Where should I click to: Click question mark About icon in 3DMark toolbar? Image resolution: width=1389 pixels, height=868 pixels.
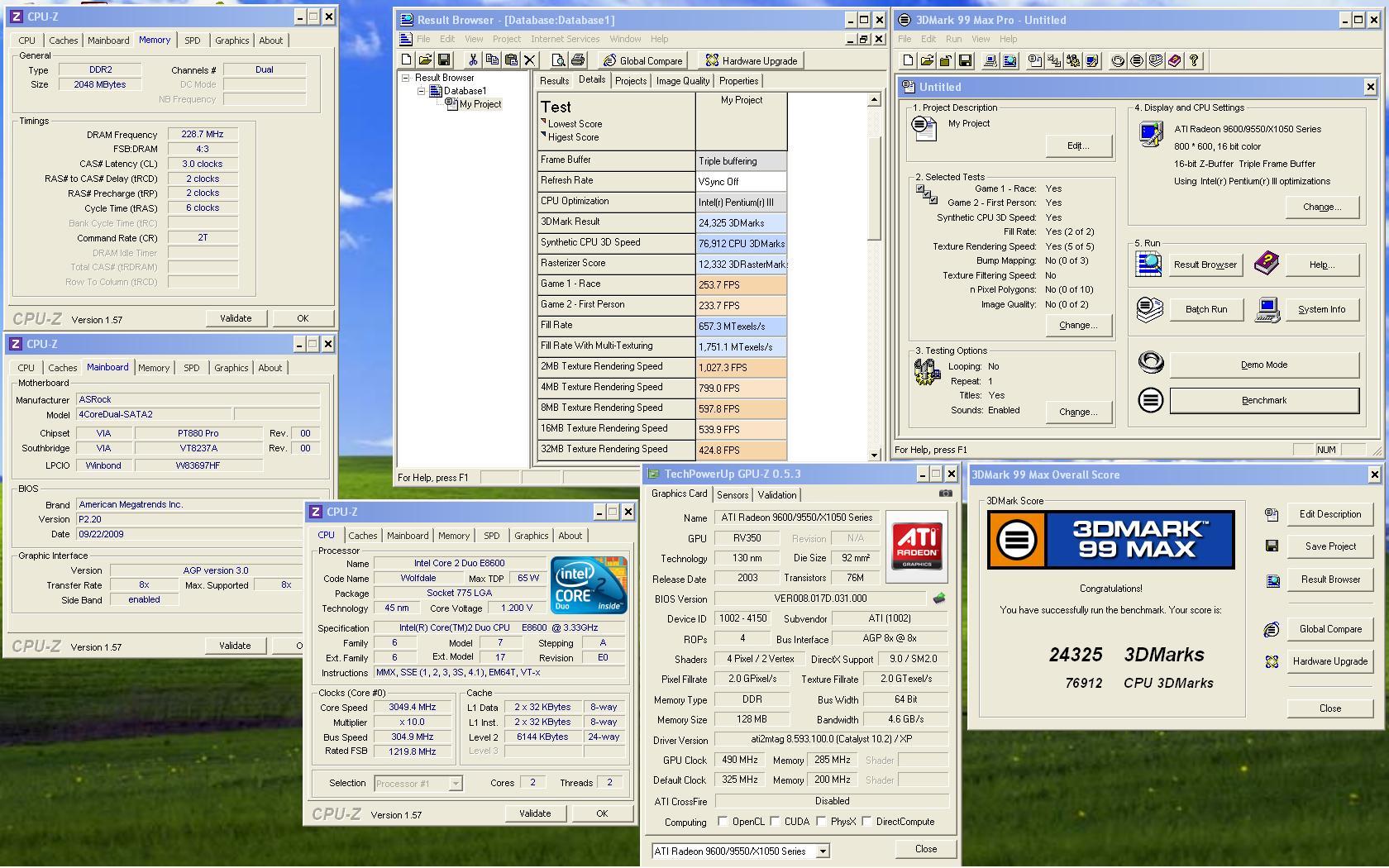[1194, 60]
